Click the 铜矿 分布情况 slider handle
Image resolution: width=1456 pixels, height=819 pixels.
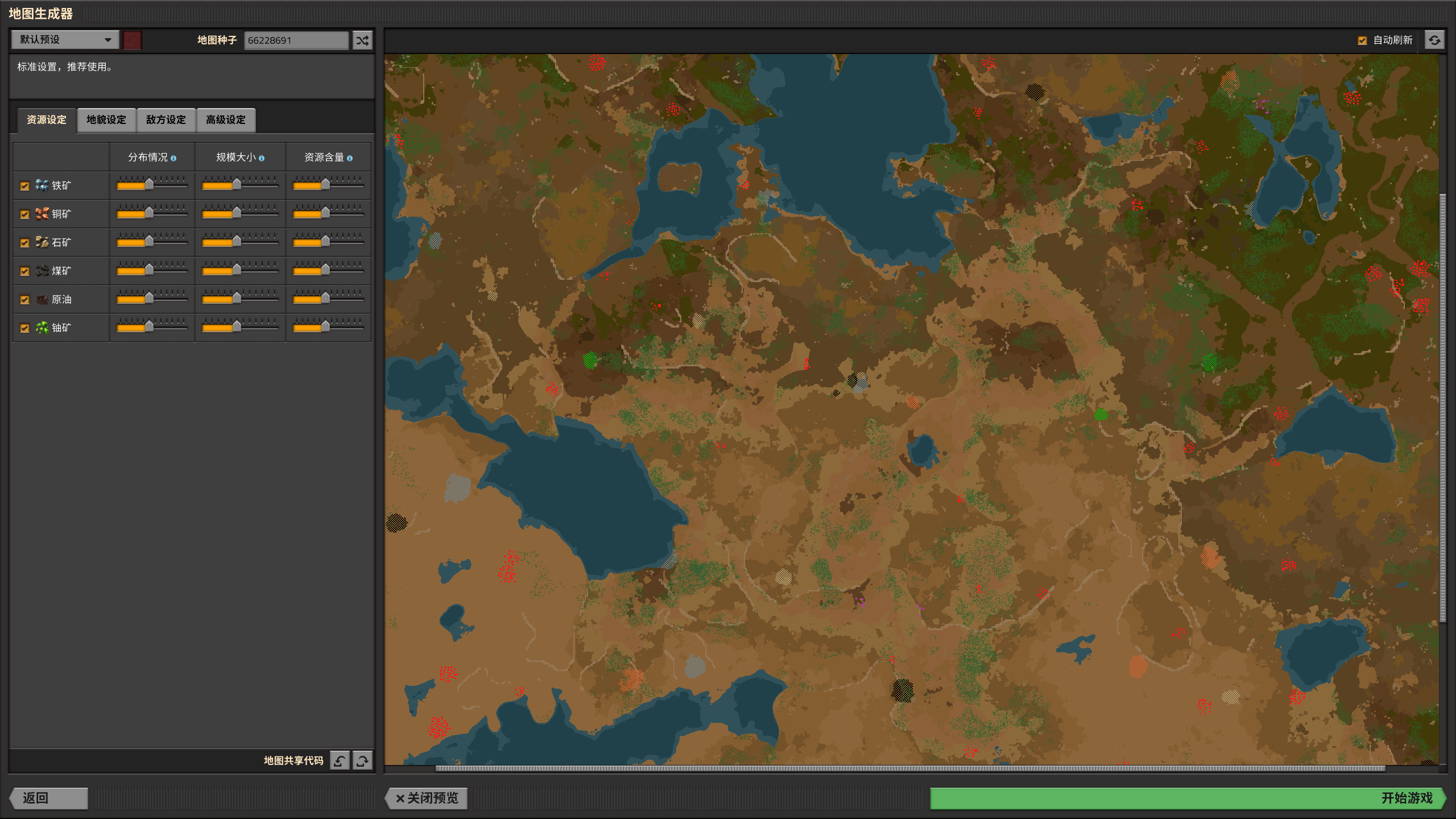pyautogui.click(x=149, y=213)
